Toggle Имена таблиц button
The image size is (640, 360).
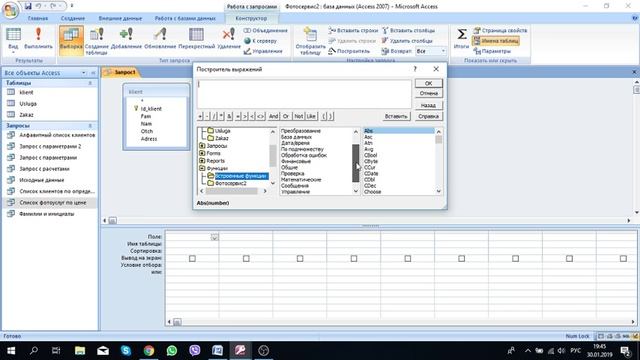pyautogui.click(x=496, y=41)
